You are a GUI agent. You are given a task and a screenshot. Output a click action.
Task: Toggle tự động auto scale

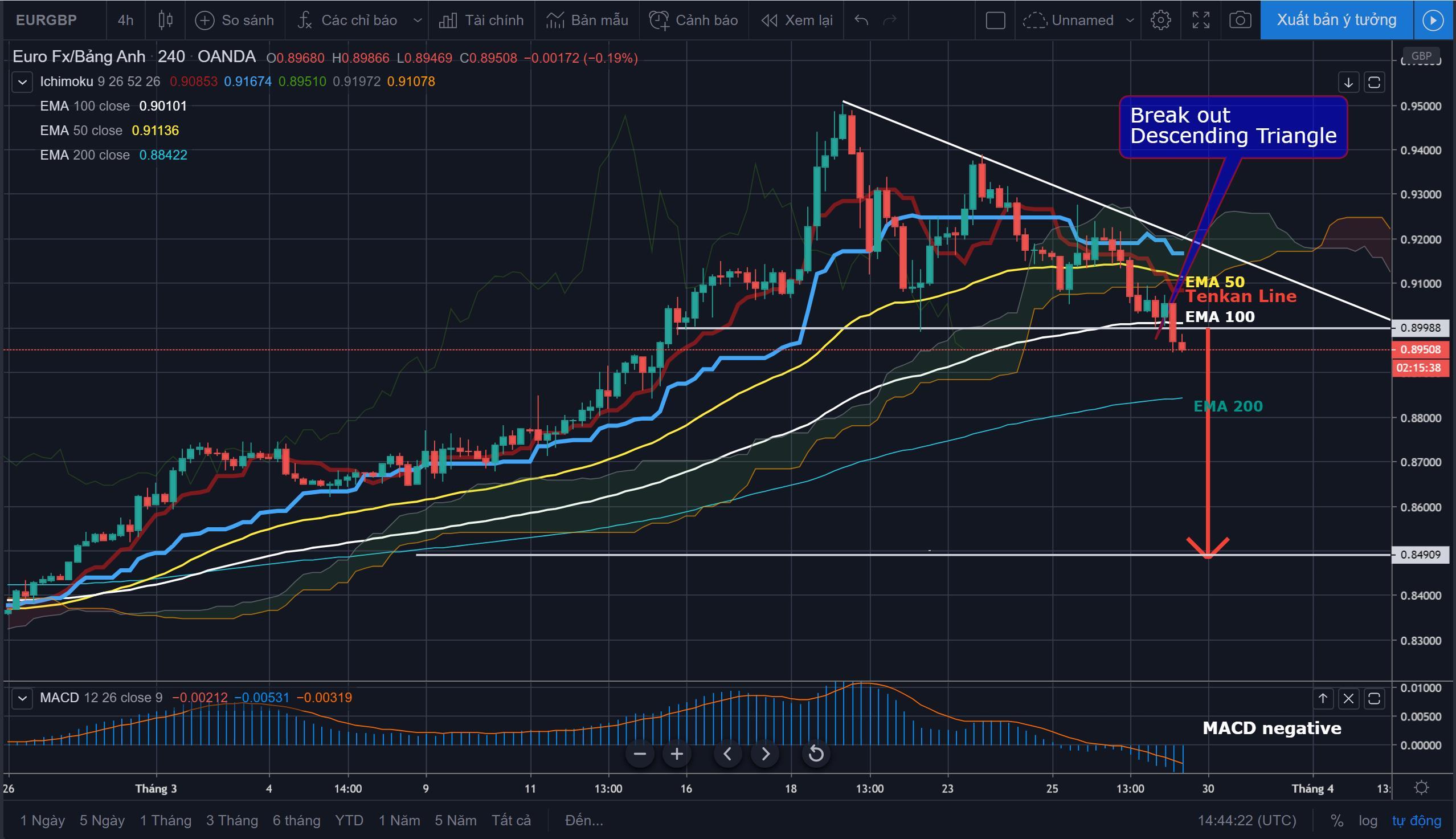click(x=1416, y=820)
